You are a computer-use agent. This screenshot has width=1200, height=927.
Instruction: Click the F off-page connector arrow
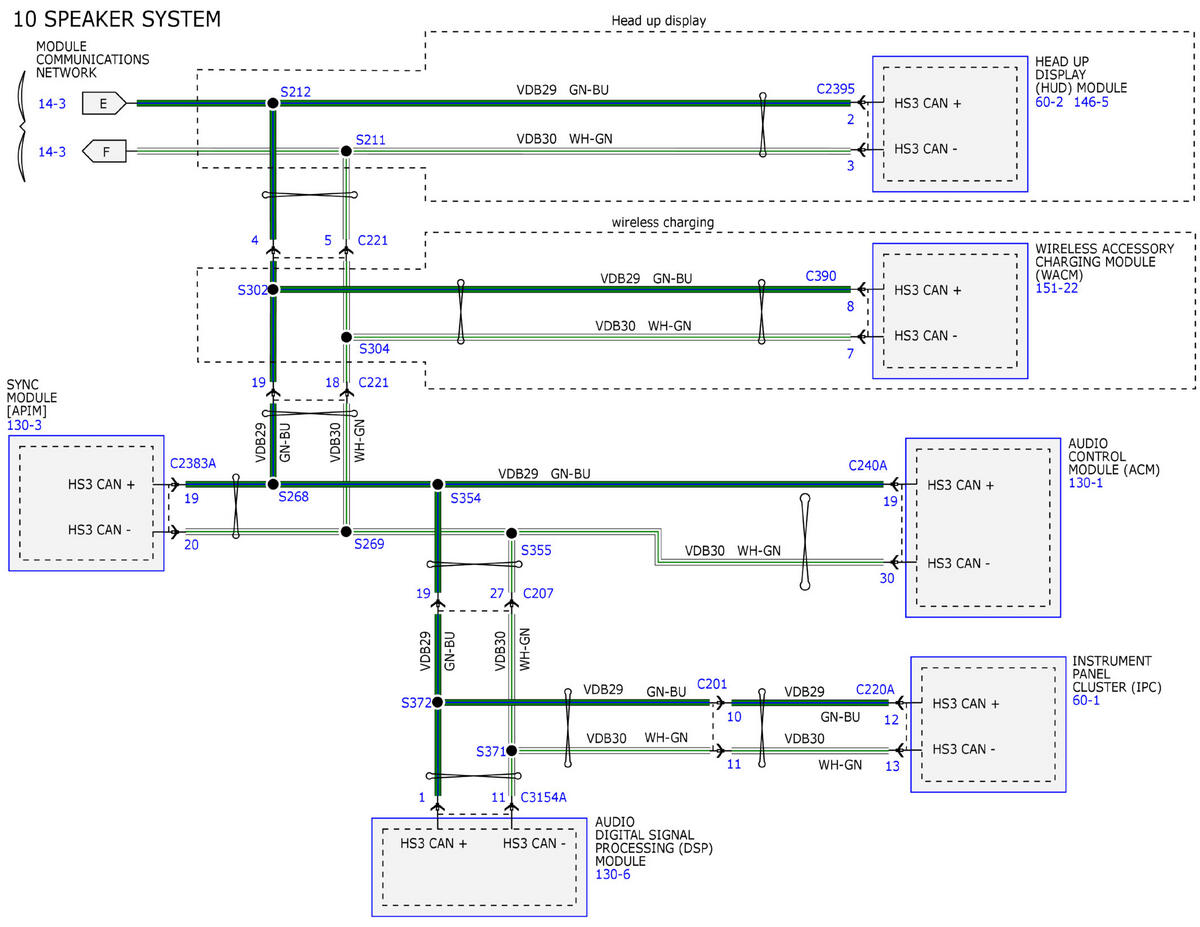pos(100,152)
